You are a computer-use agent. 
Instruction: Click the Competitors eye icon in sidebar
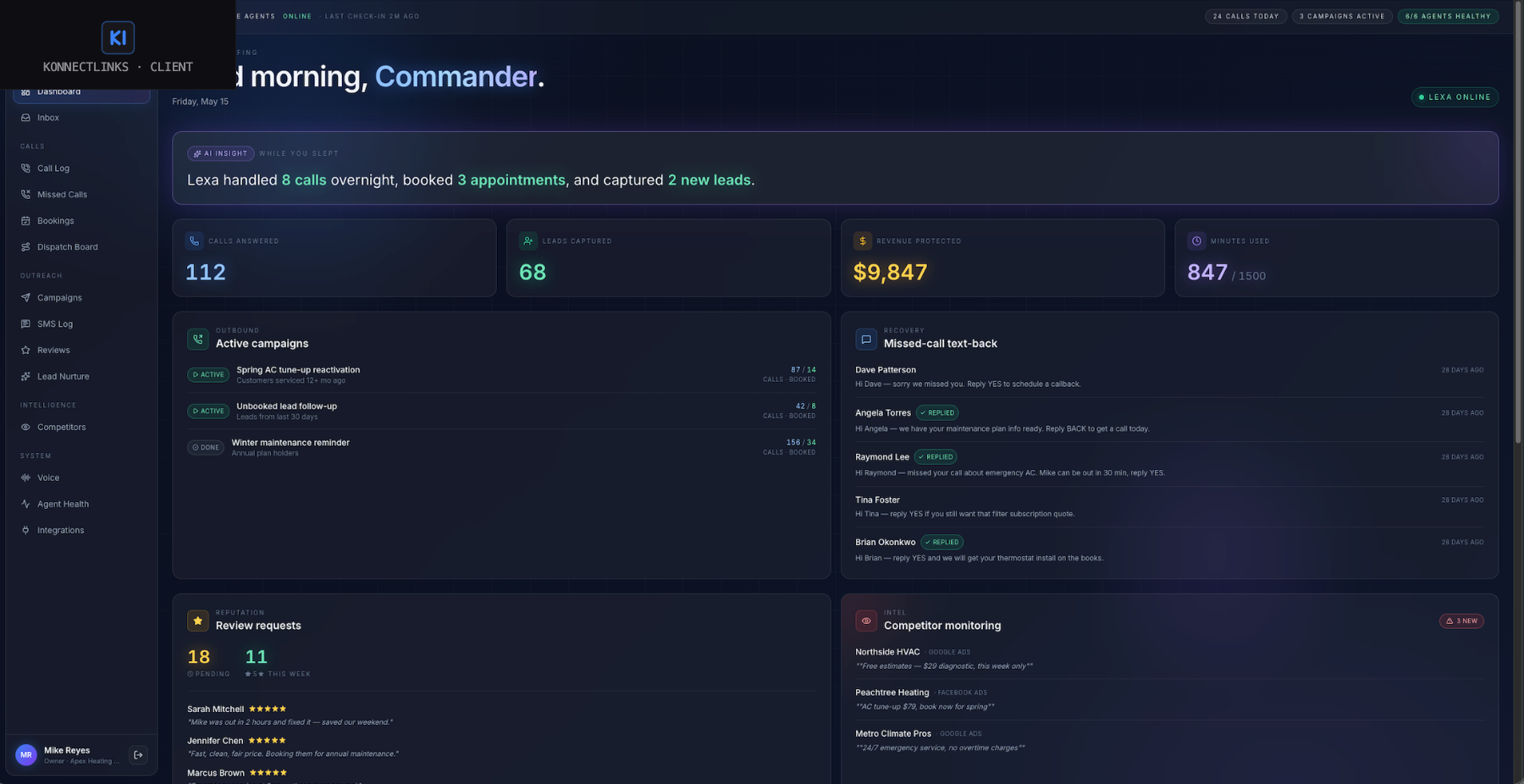pyautogui.click(x=25, y=428)
